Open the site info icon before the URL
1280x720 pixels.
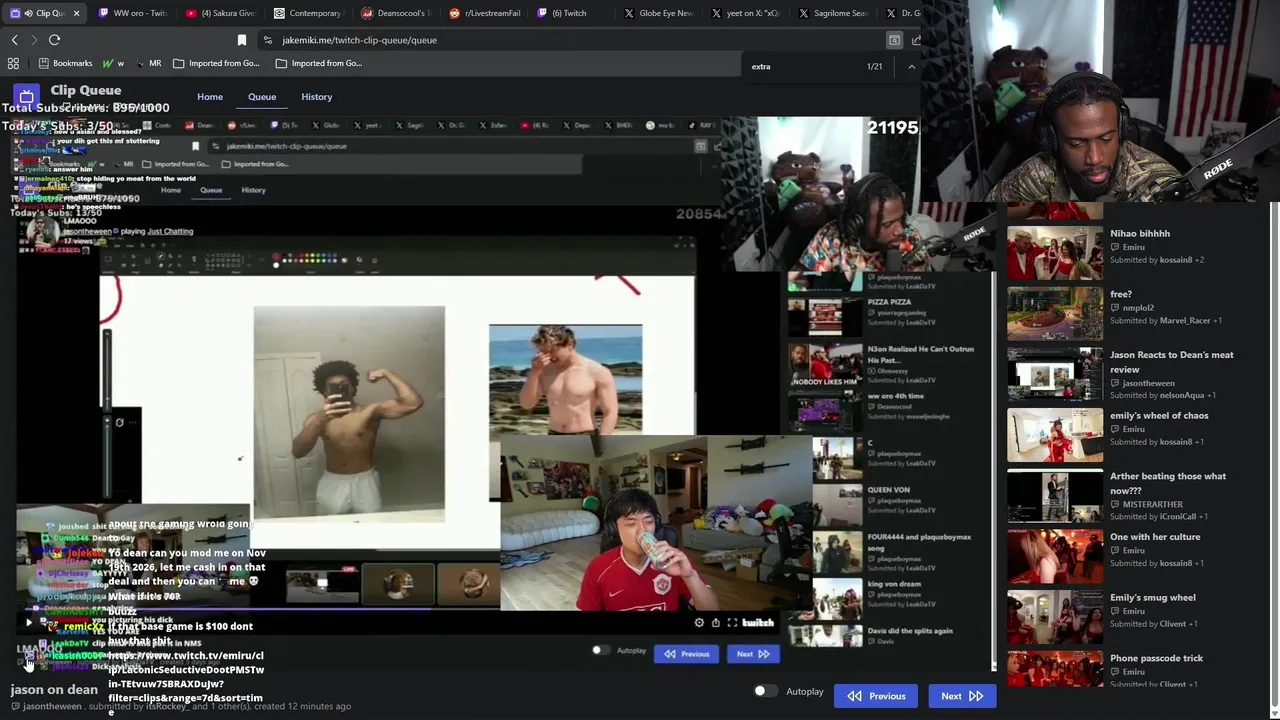[267, 40]
